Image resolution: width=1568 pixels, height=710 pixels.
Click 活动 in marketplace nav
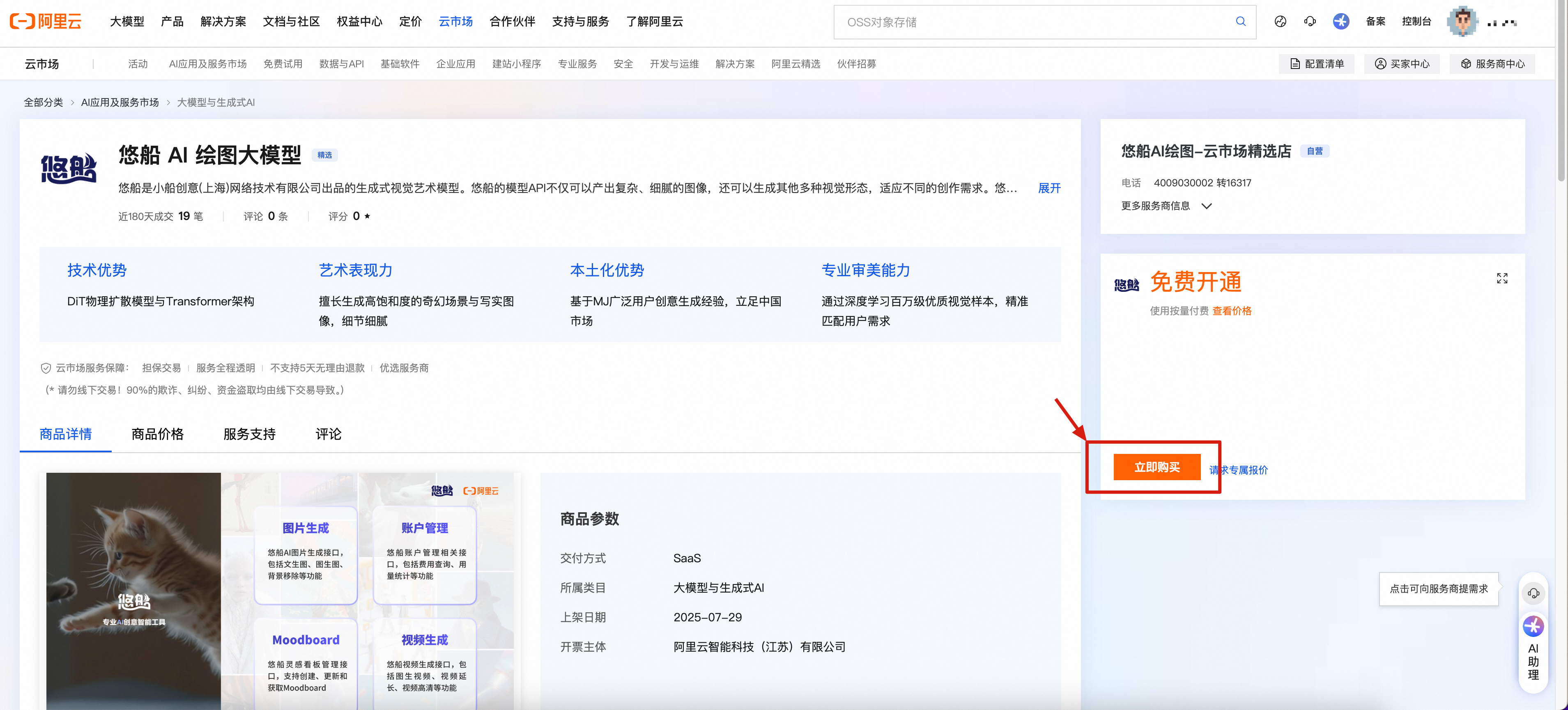point(138,64)
